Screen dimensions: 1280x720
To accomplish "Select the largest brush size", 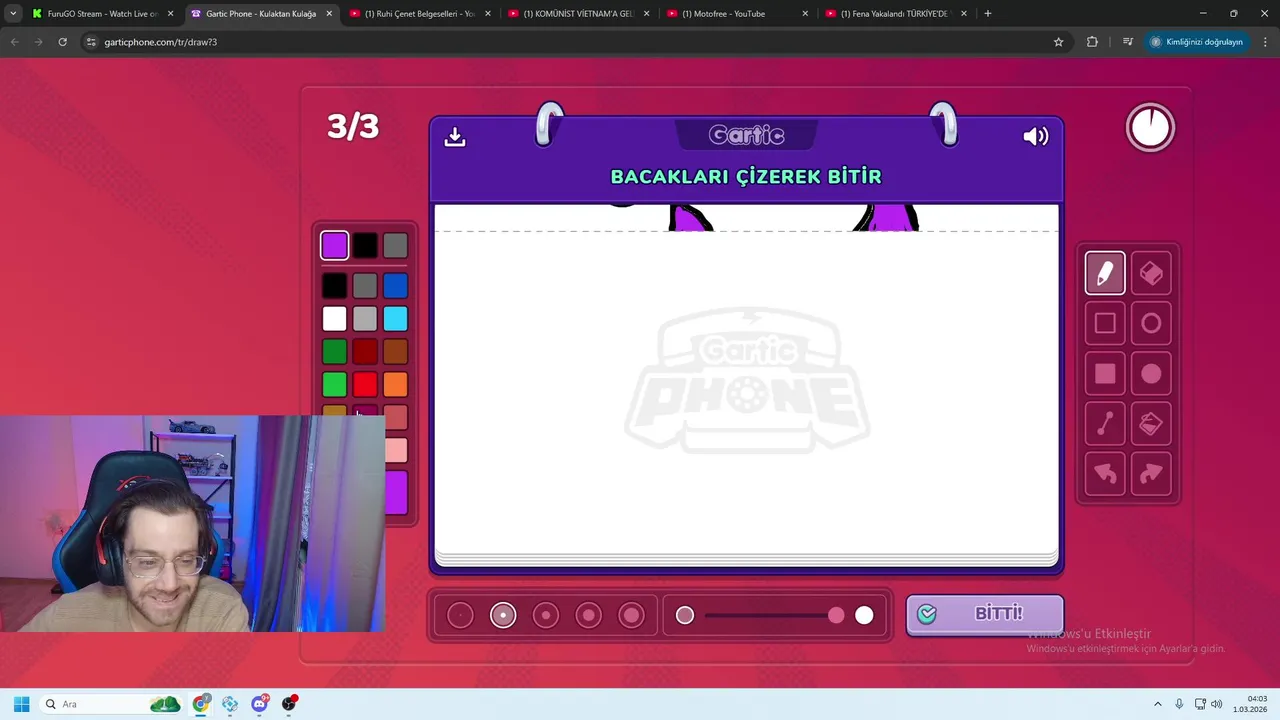I will point(632,615).
